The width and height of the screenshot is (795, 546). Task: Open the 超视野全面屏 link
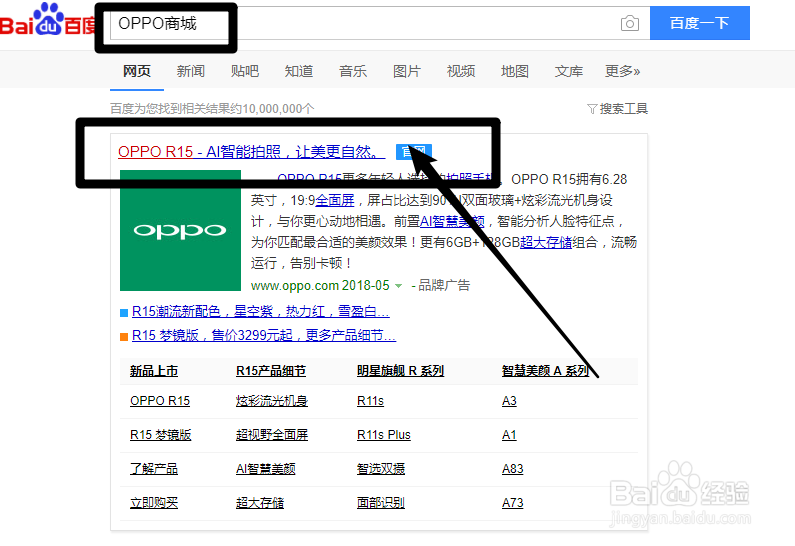click(x=272, y=435)
